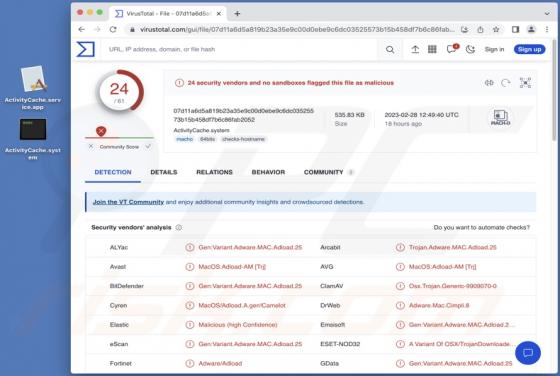Click the ESET-NOD32 vendor name

pyautogui.click(x=340, y=344)
